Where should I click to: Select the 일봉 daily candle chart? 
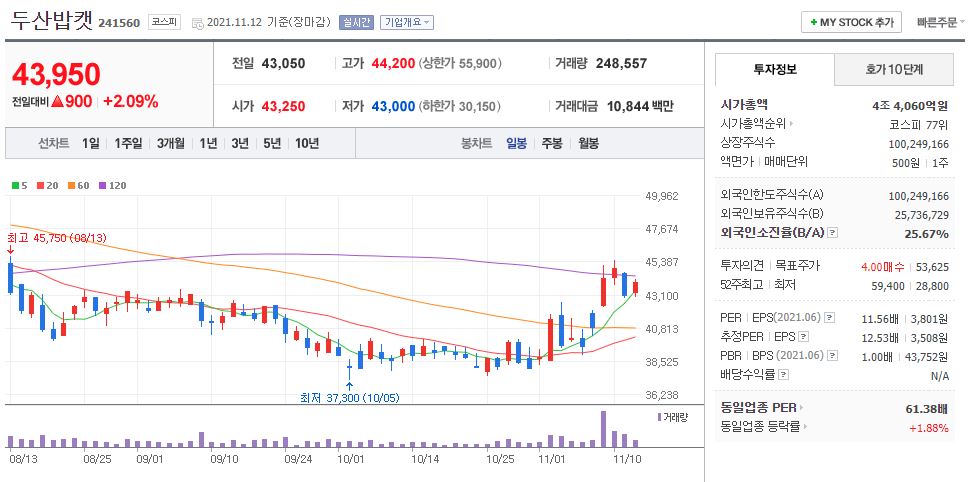pyautogui.click(x=517, y=144)
